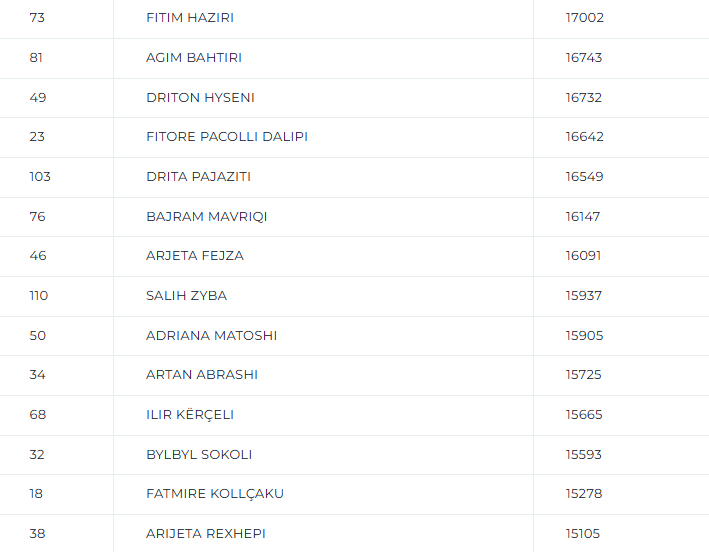Image resolution: width=709 pixels, height=552 pixels.
Task: Select ADRIANA MATOSHI in the table
Action: pyautogui.click(x=212, y=335)
